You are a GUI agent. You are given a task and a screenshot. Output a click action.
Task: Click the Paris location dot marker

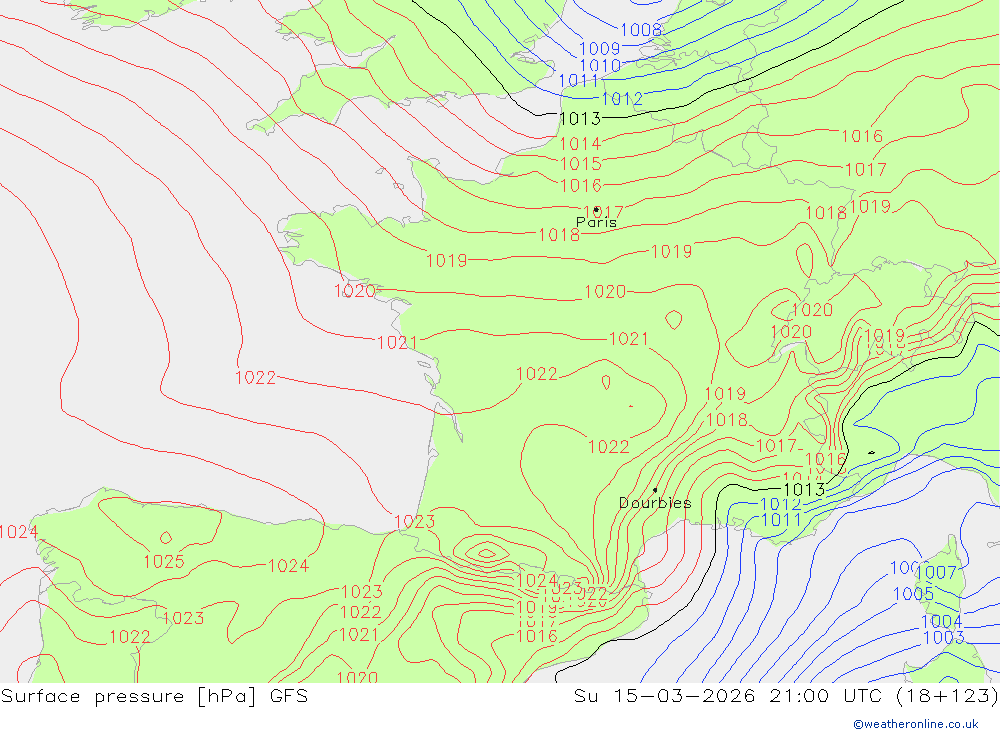tap(596, 209)
